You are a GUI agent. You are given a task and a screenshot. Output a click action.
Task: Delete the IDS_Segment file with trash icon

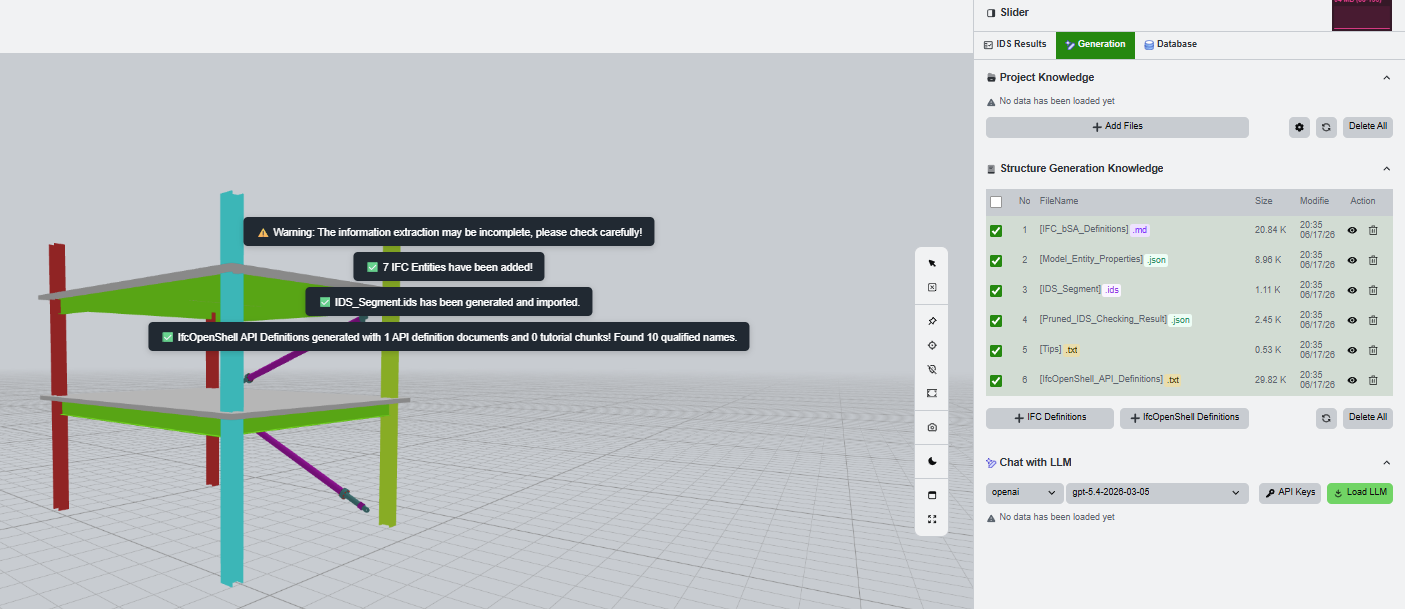click(x=1373, y=290)
